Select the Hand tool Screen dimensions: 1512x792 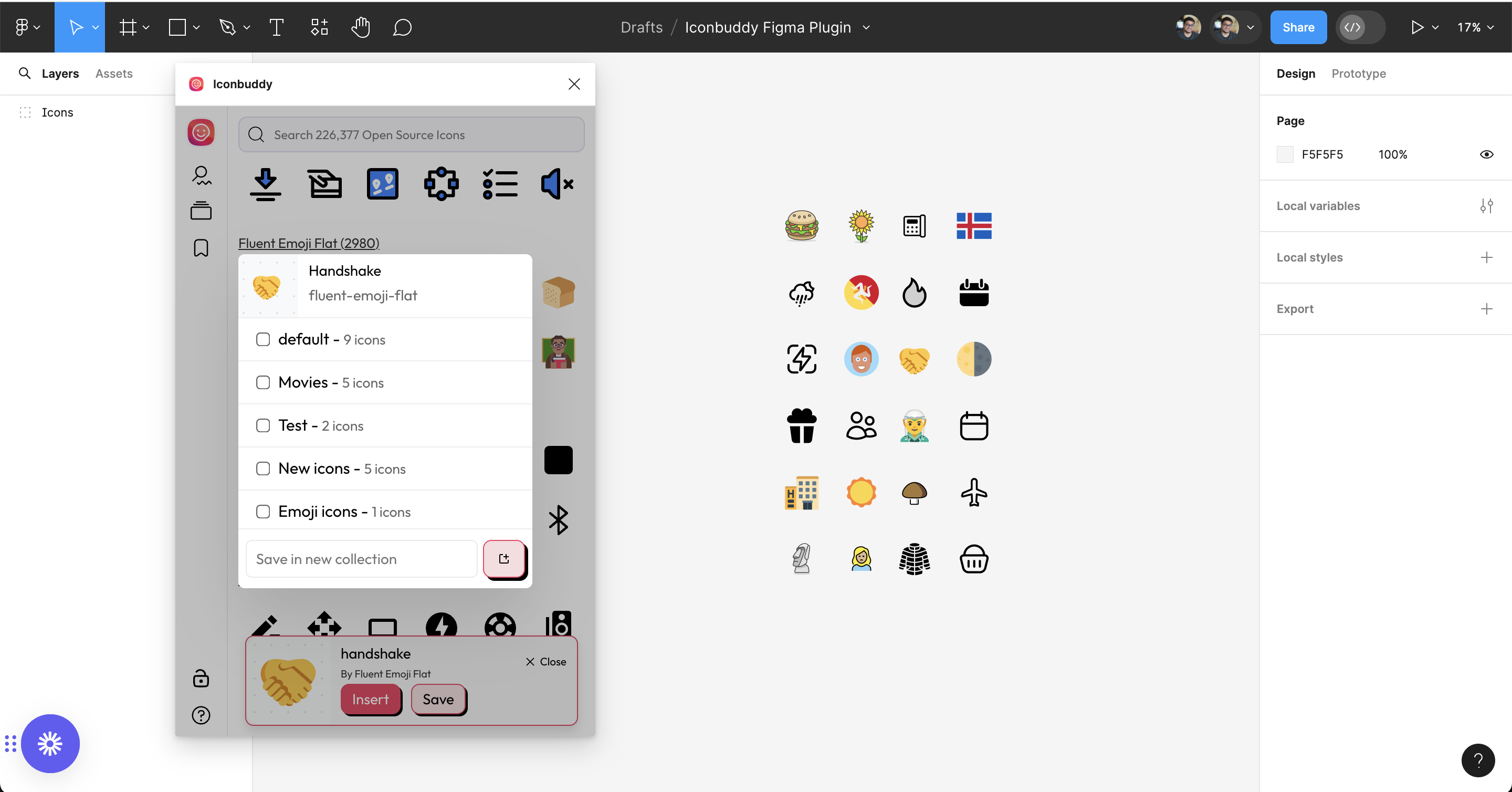pos(360,27)
